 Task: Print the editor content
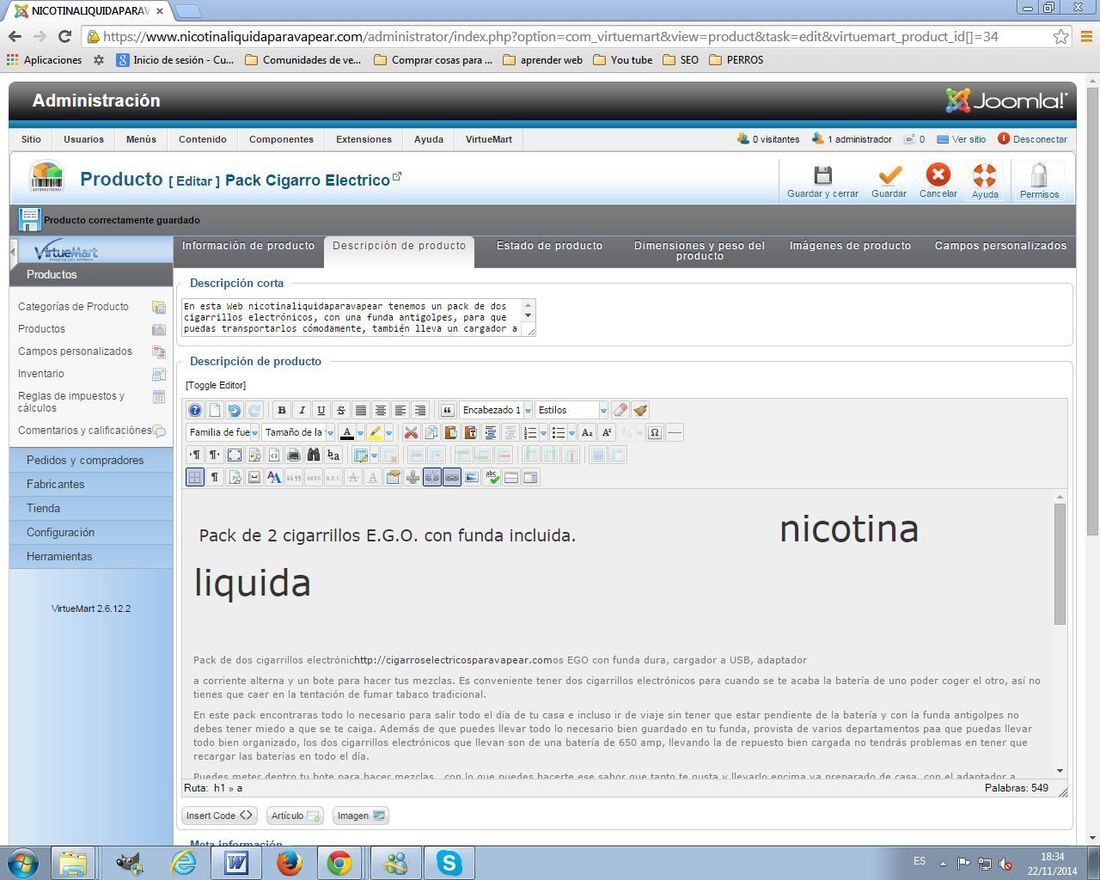[x=294, y=455]
